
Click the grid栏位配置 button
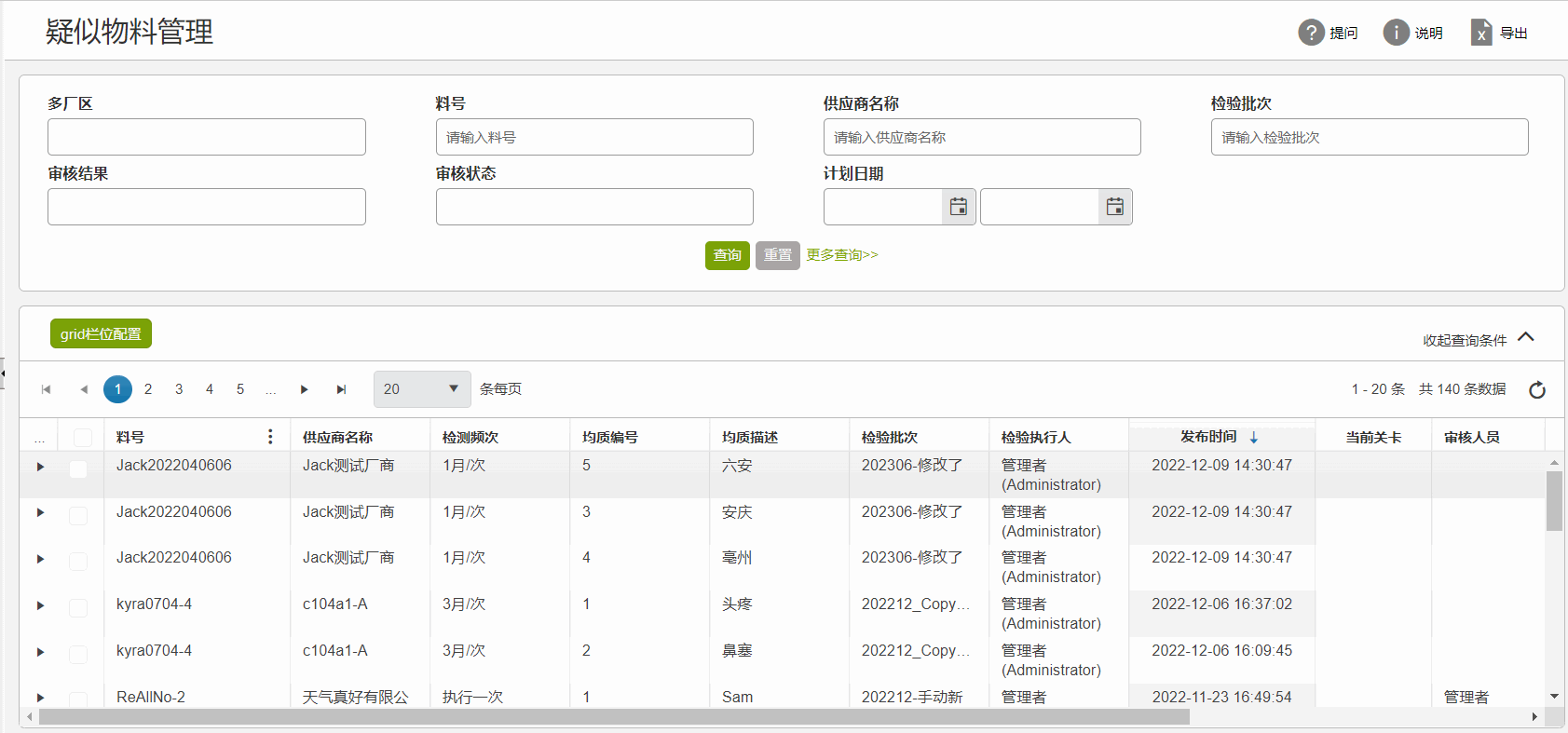pyautogui.click(x=101, y=333)
